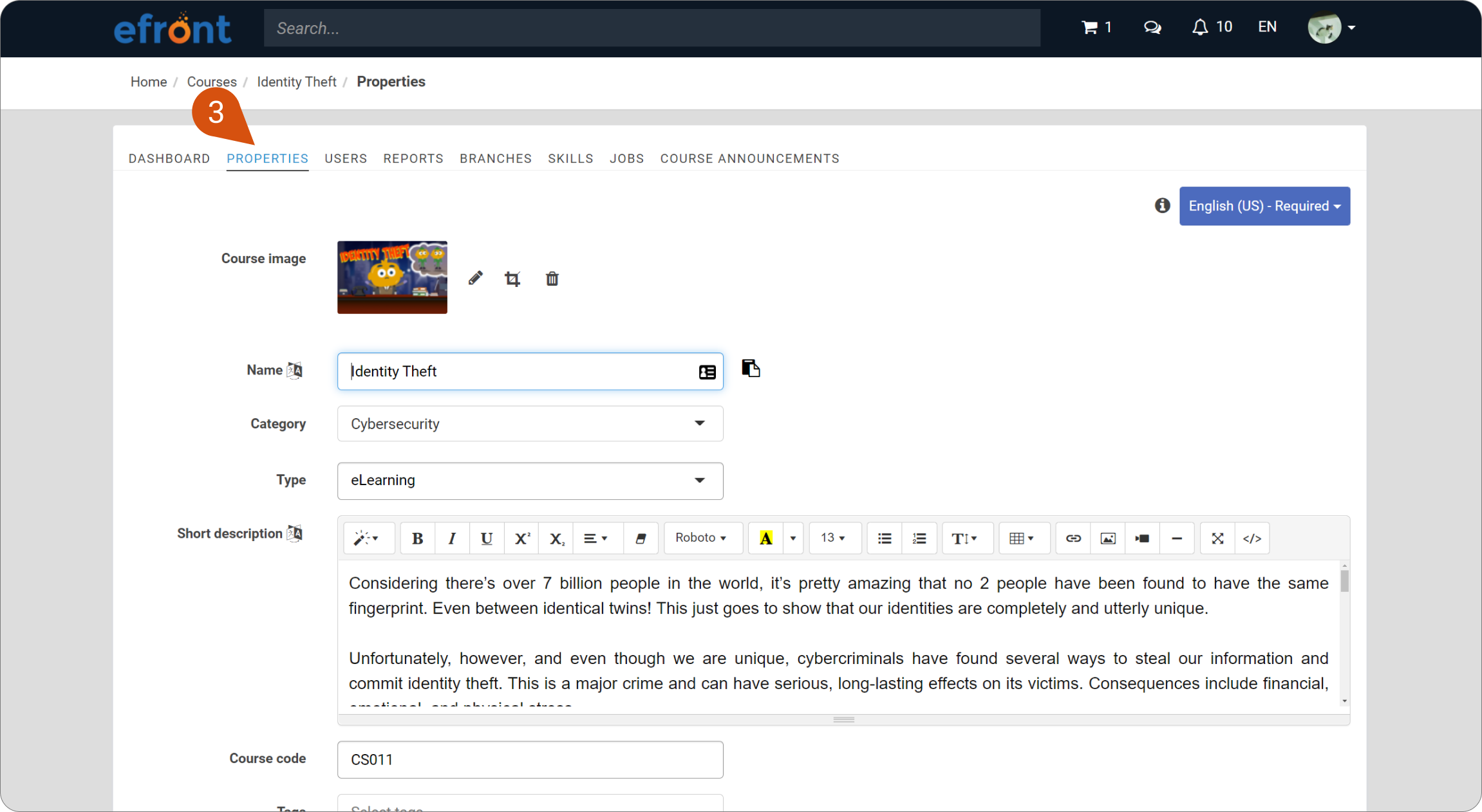Click the info icon near language button
The height and width of the screenshot is (812, 1482).
[1162, 205]
